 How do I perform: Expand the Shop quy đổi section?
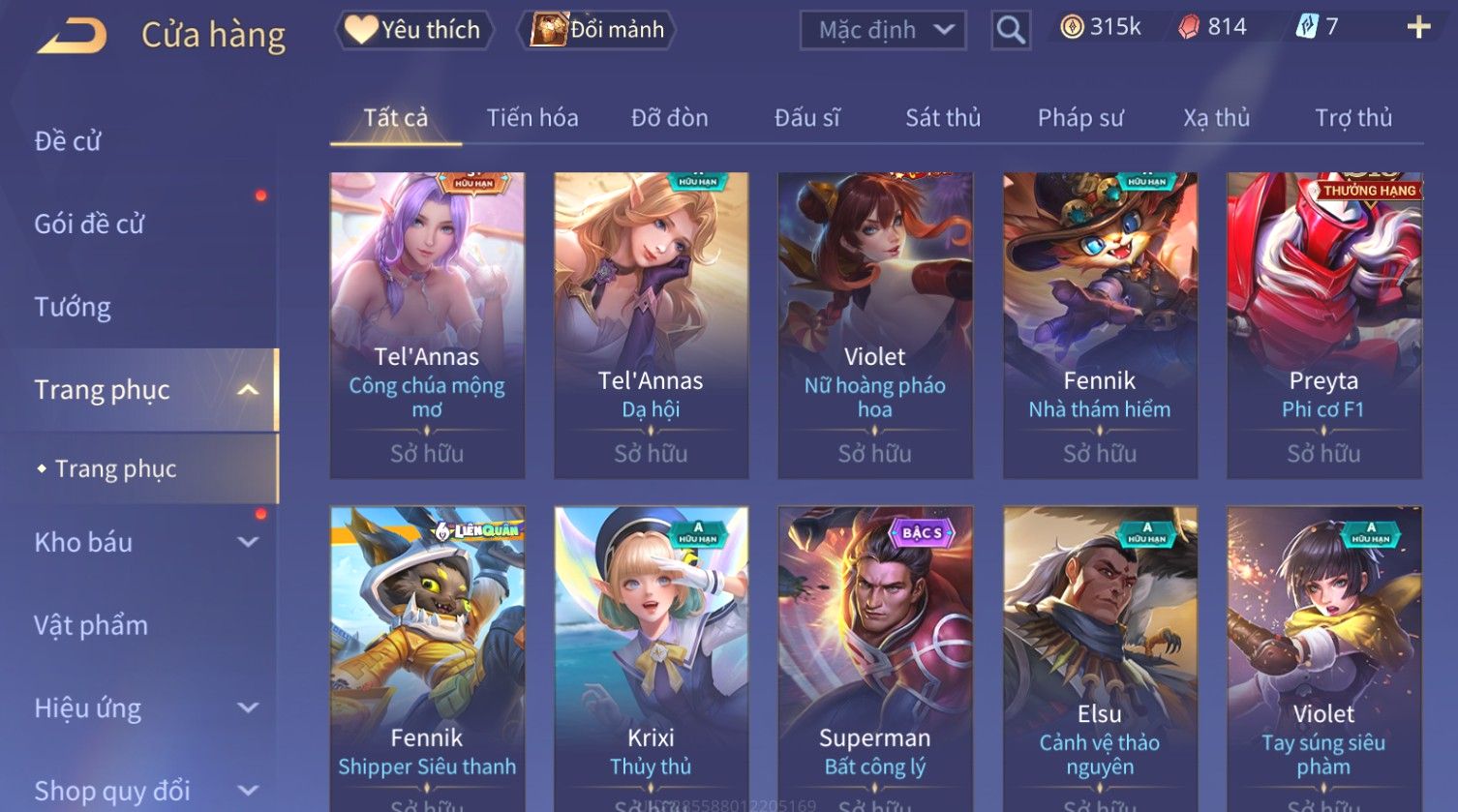click(248, 791)
